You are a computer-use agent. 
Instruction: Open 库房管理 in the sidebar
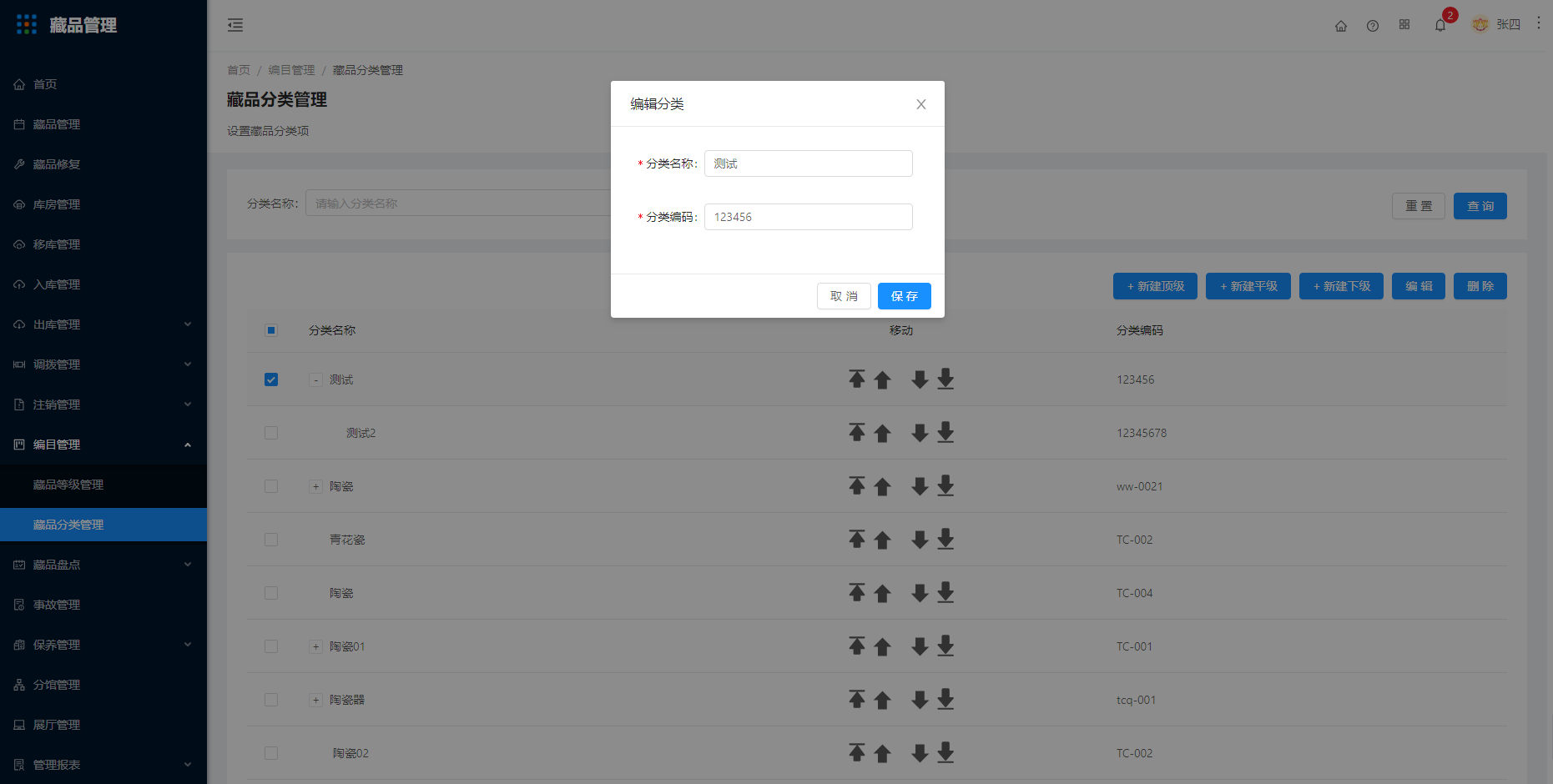[x=103, y=204]
